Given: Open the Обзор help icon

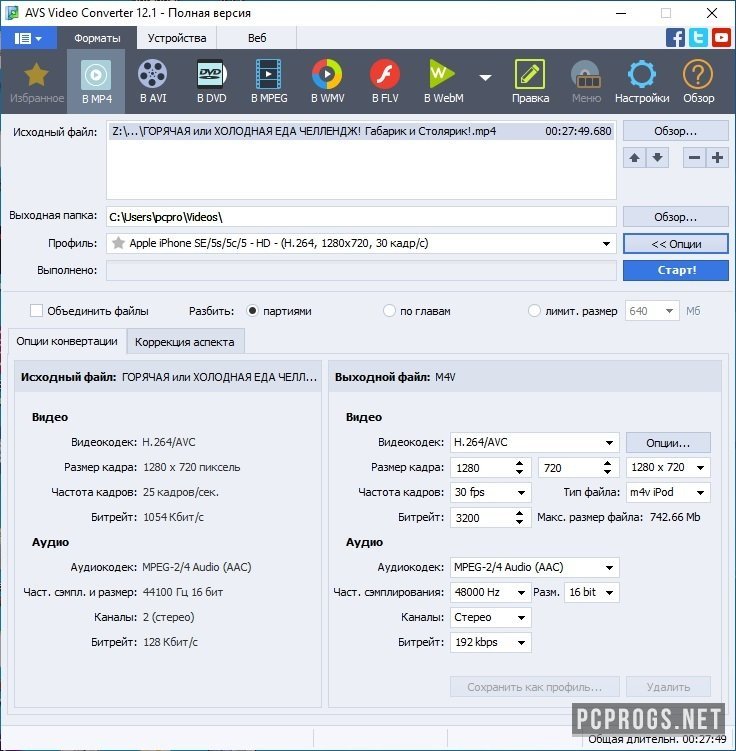Looking at the screenshot, I should (x=698, y=81).
